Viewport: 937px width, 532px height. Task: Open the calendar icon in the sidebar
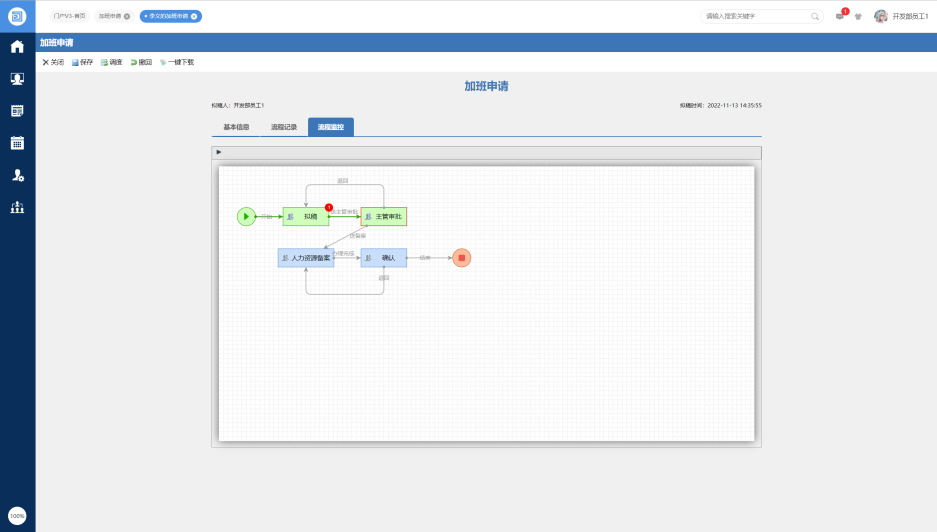tap(17, 143)
